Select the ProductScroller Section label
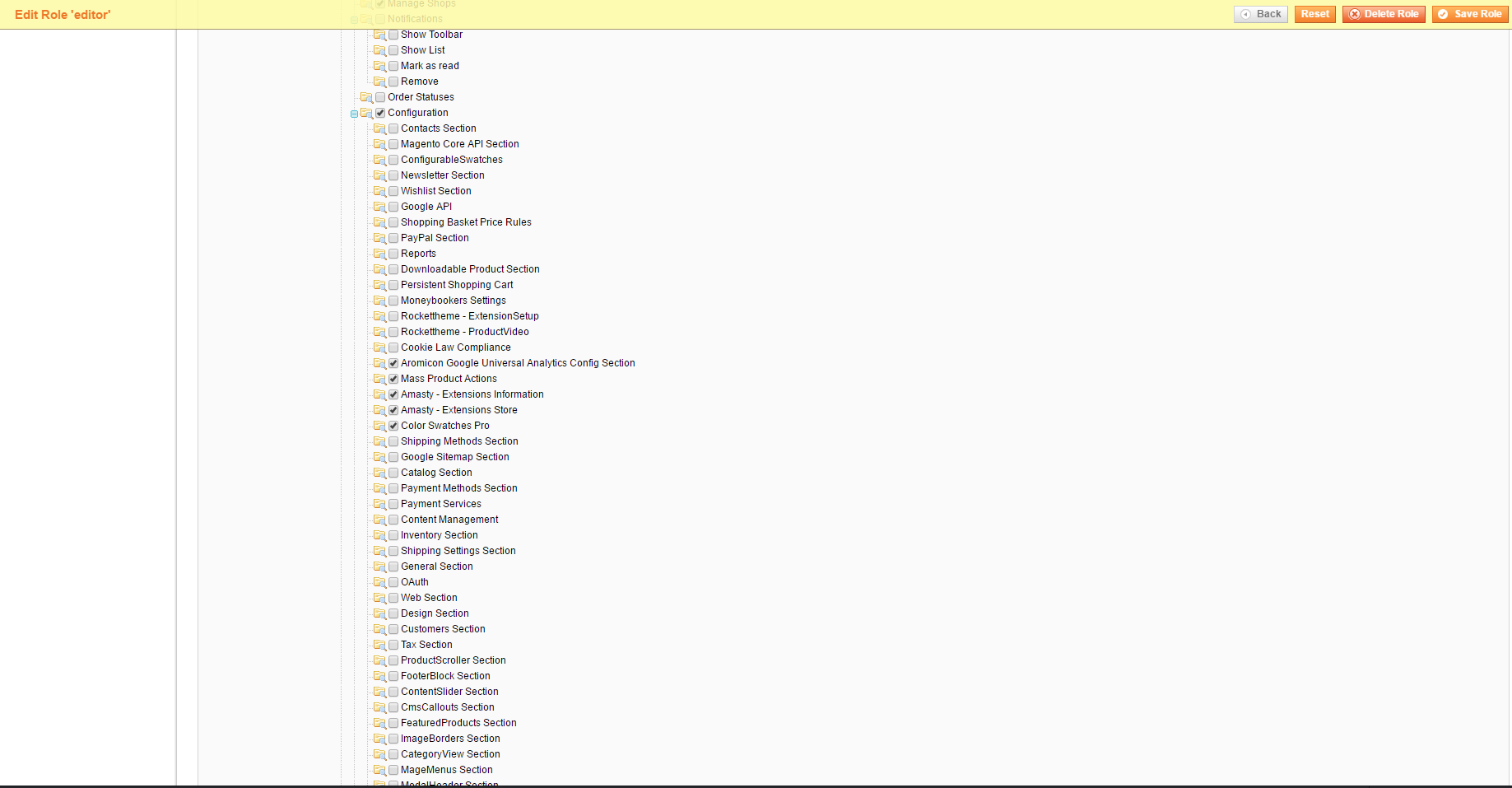This screenshot has width=1512, height=788. coord(454,660)
